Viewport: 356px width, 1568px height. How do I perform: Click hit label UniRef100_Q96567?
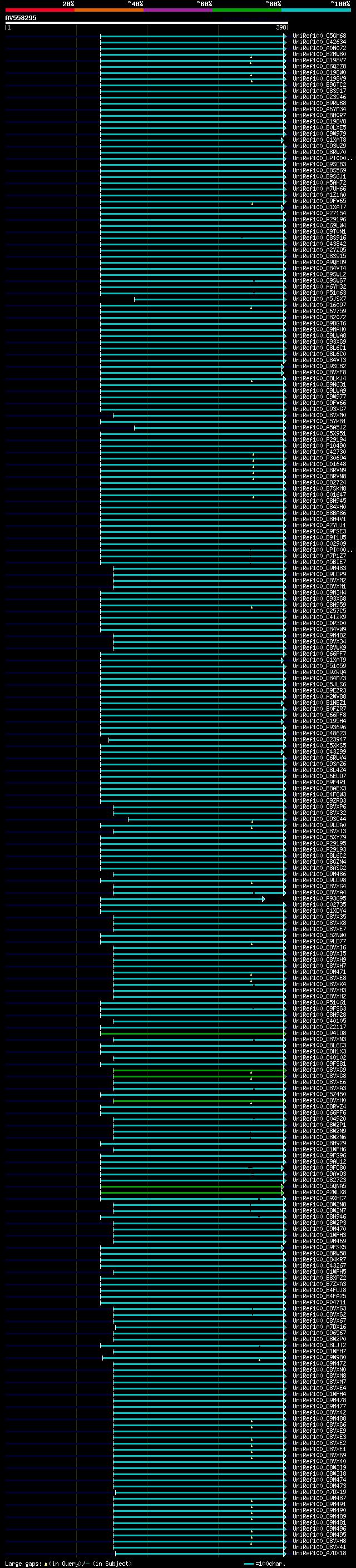[x=319, y=1333]
